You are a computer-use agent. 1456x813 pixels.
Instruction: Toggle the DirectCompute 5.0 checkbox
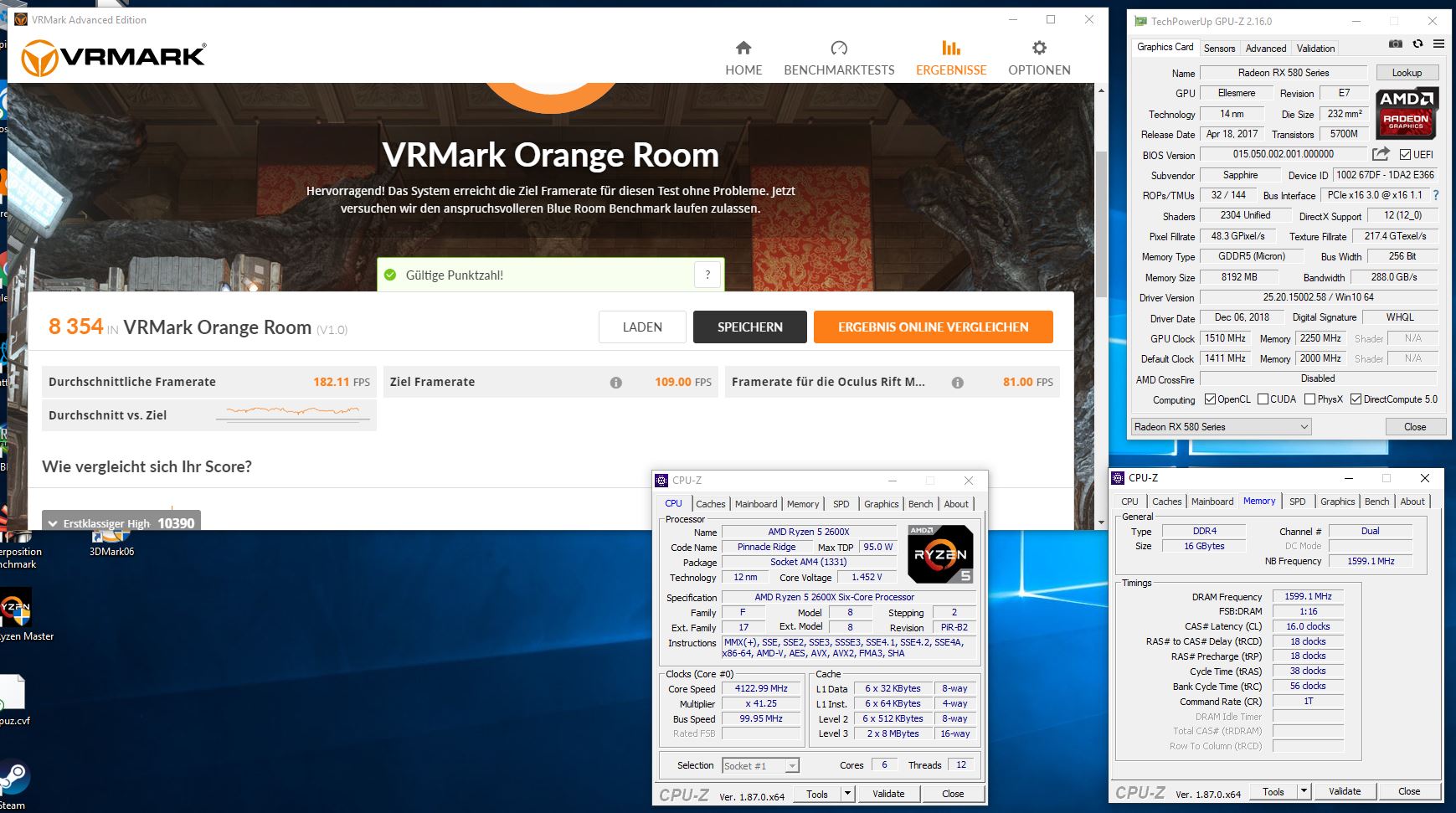pos(1356,399)
